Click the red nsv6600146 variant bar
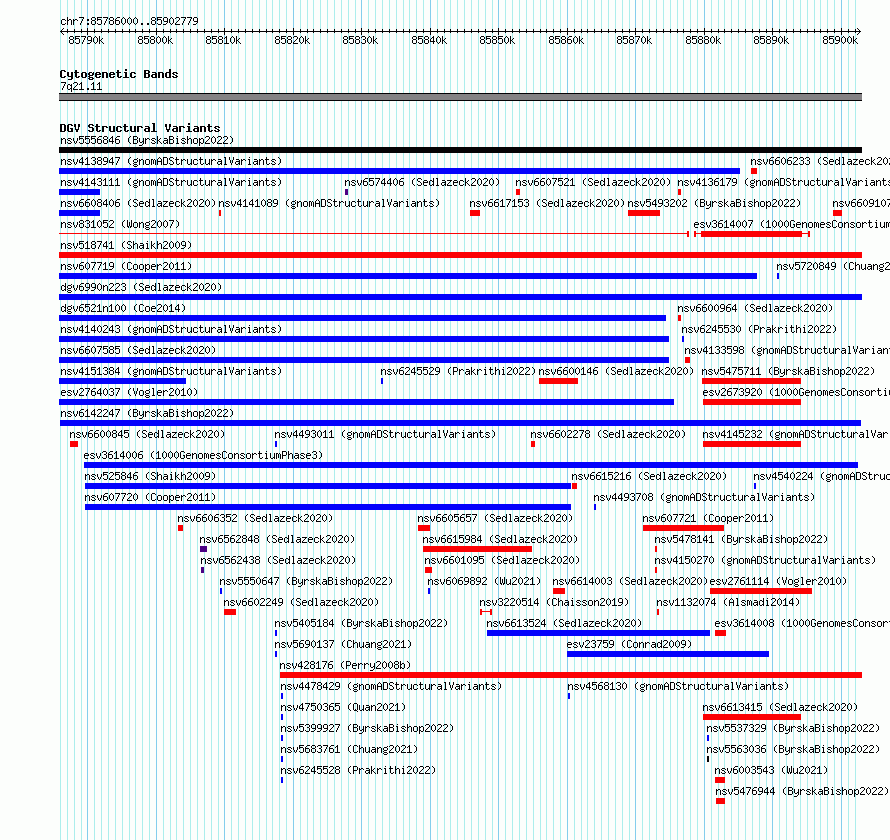This screenshot has width=890, height=840. pos(558,381)
